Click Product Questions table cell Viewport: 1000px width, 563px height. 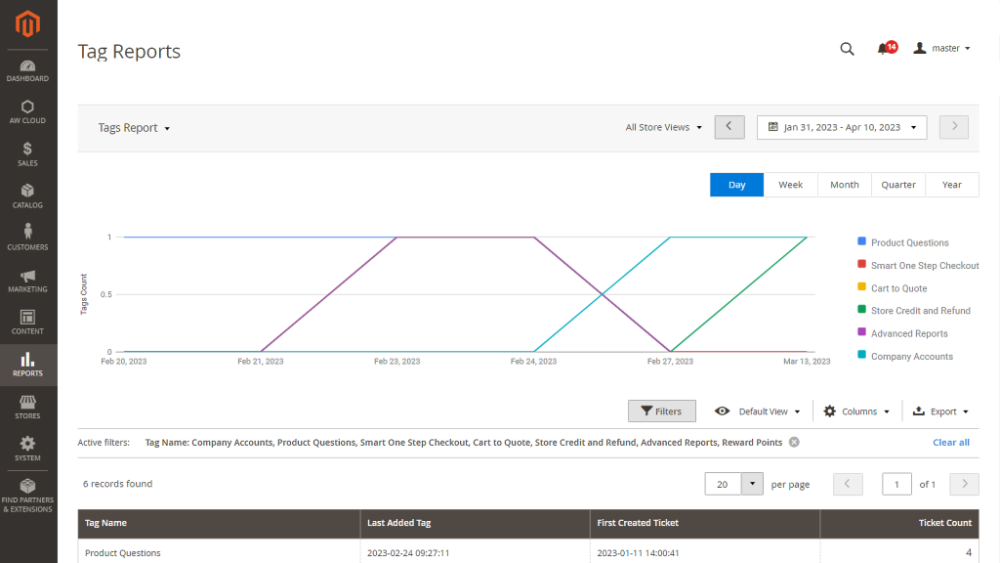click(x=219, y=552)
